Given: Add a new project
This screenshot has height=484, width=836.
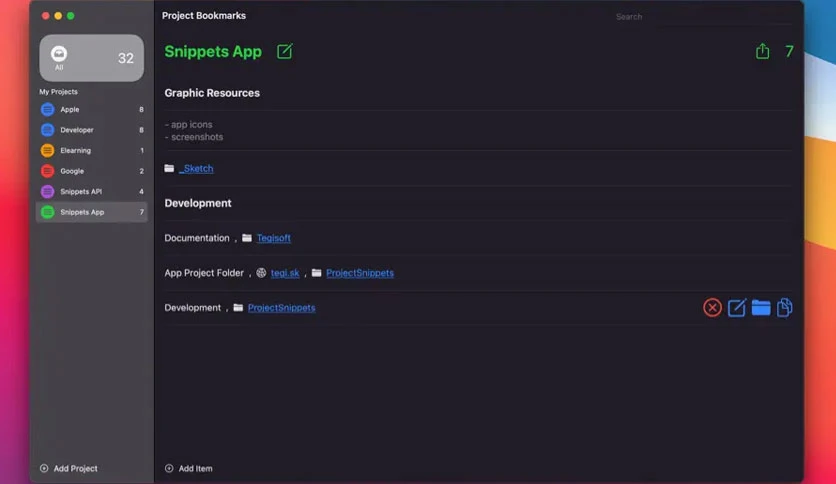Looking at the screenshot, I should pyautogui.click(x=69, y=468).
